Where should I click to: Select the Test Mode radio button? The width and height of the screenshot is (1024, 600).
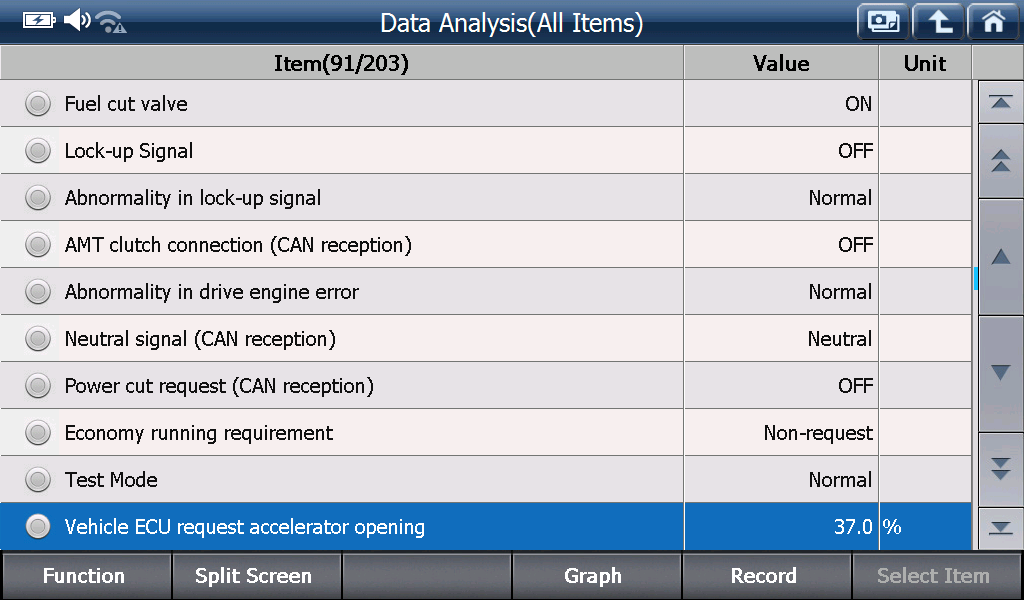click(x=38, y=480)
